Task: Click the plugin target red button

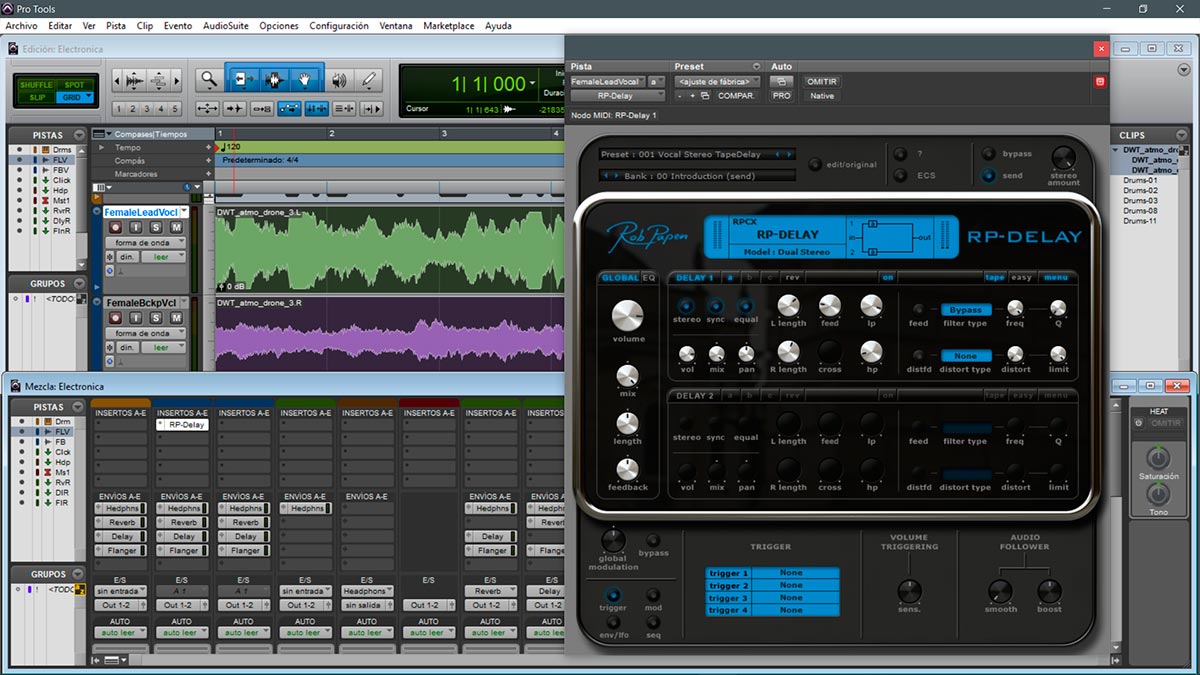Action: coord(1101,81)
